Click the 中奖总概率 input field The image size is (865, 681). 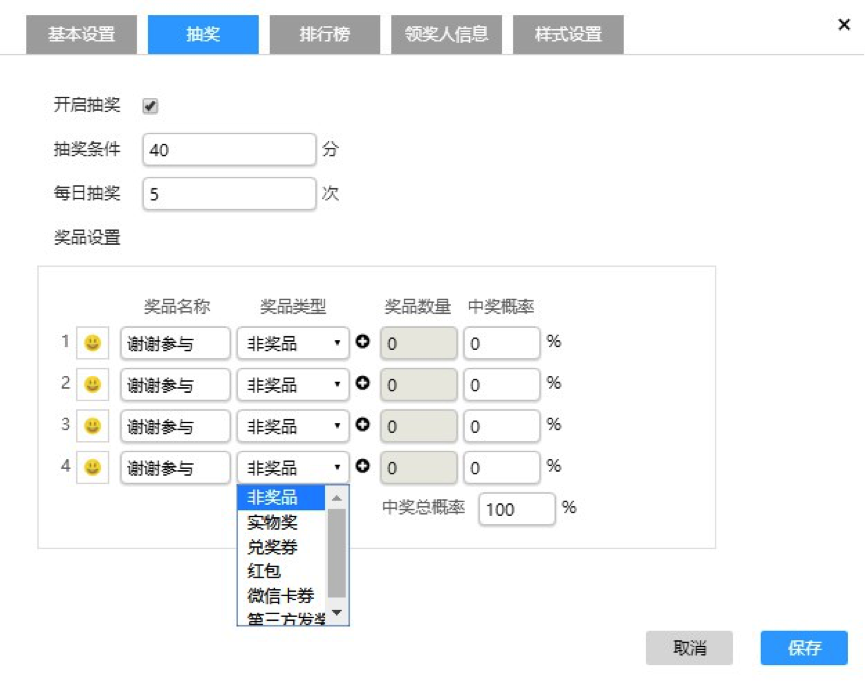tap(517, 509)
